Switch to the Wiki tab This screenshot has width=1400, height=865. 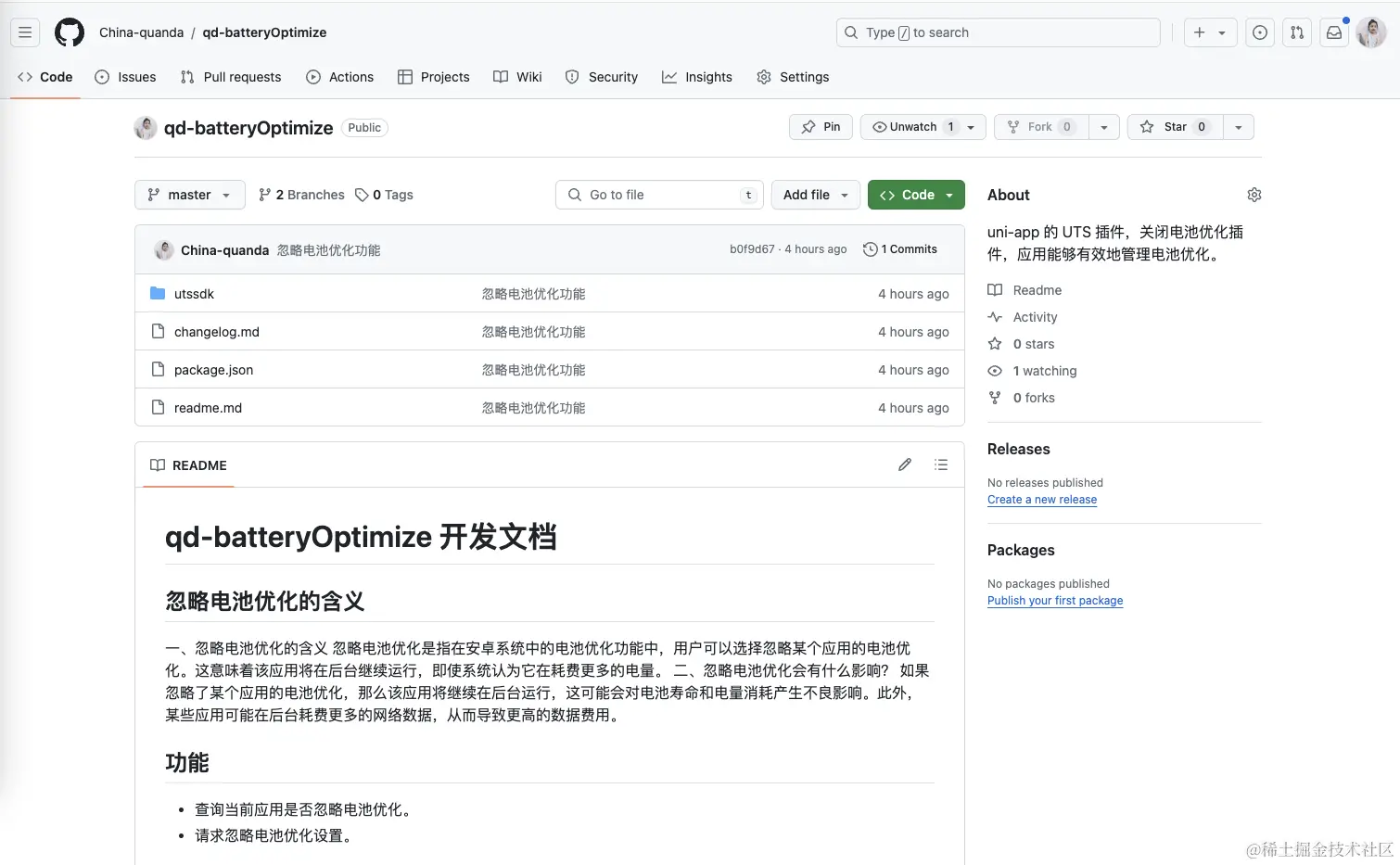pyautogui.click(x=517, y=77)
